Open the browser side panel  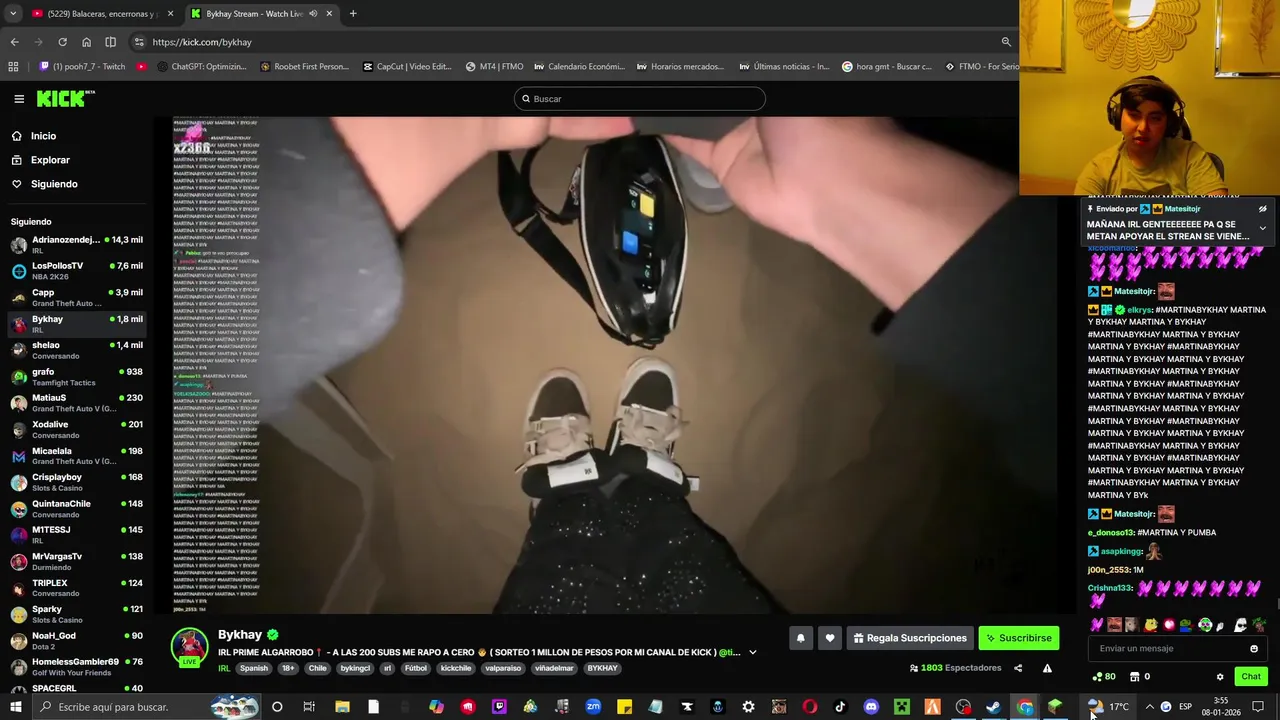(110, 42)
